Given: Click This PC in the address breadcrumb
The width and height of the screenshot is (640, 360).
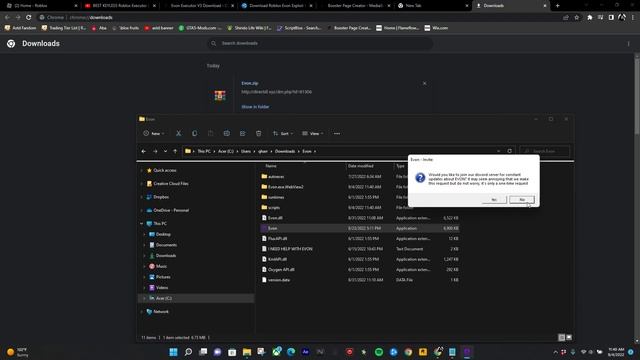Looking at the screenshot, I should tap(204, 151).
